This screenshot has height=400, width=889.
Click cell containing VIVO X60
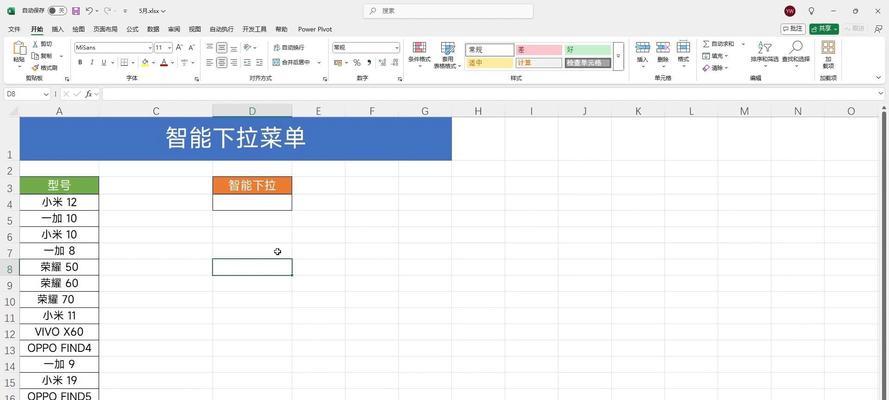click(x=59, y=331)
